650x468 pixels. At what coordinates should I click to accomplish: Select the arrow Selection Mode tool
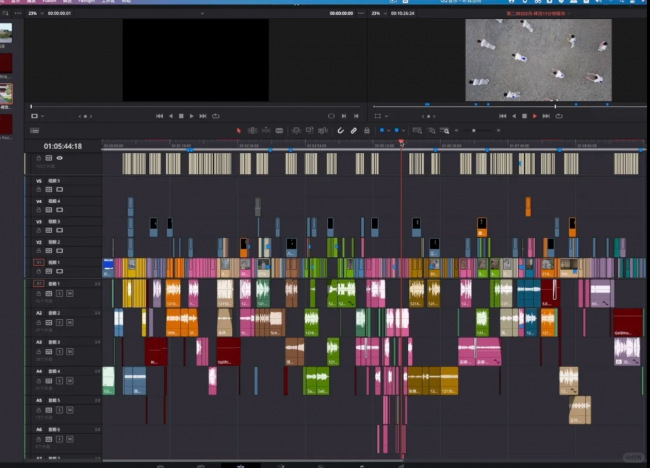(x=238, y=130)
